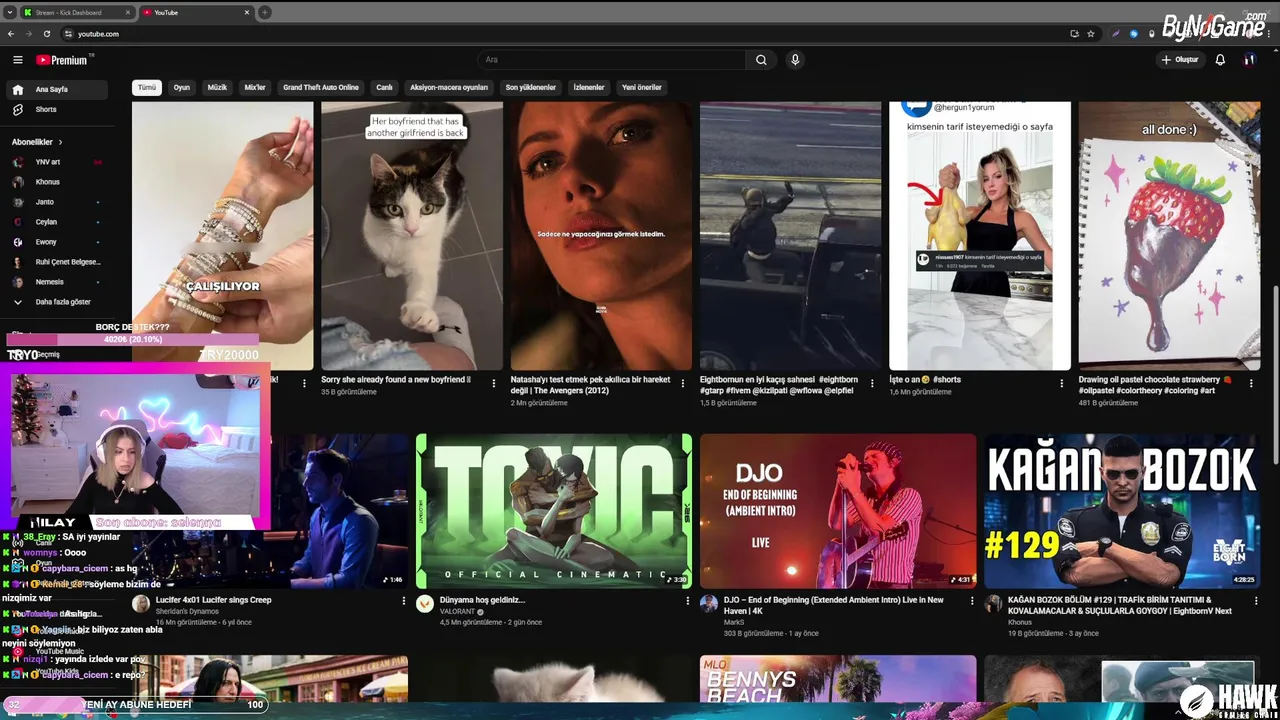Viewport: 1280px width, 720px height.
Task: Select Aksiyon-macera oyunları chip
Action: pos(449,87)
